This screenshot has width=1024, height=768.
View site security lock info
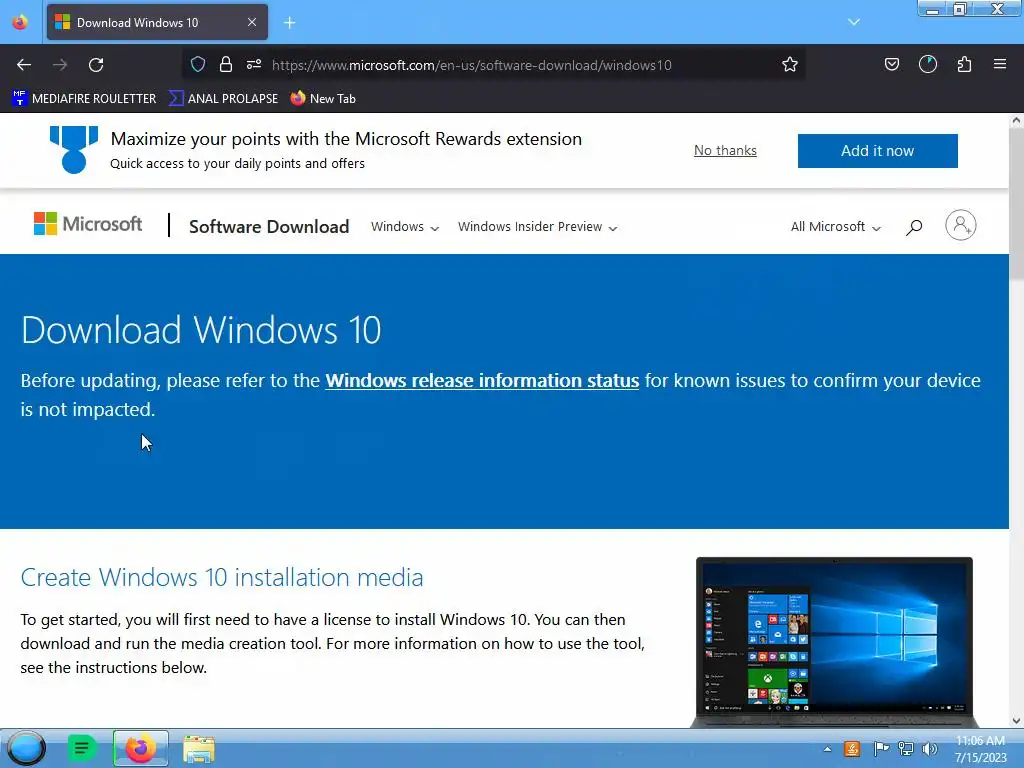tap(226, 64)
